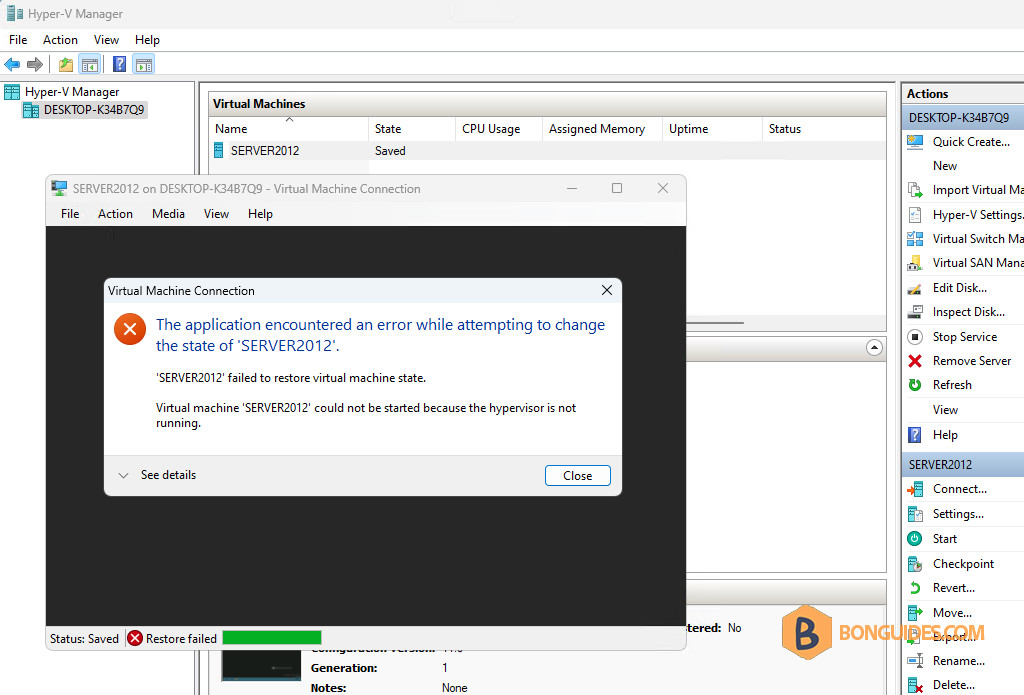Click the Stop Service action

point(965,337)
